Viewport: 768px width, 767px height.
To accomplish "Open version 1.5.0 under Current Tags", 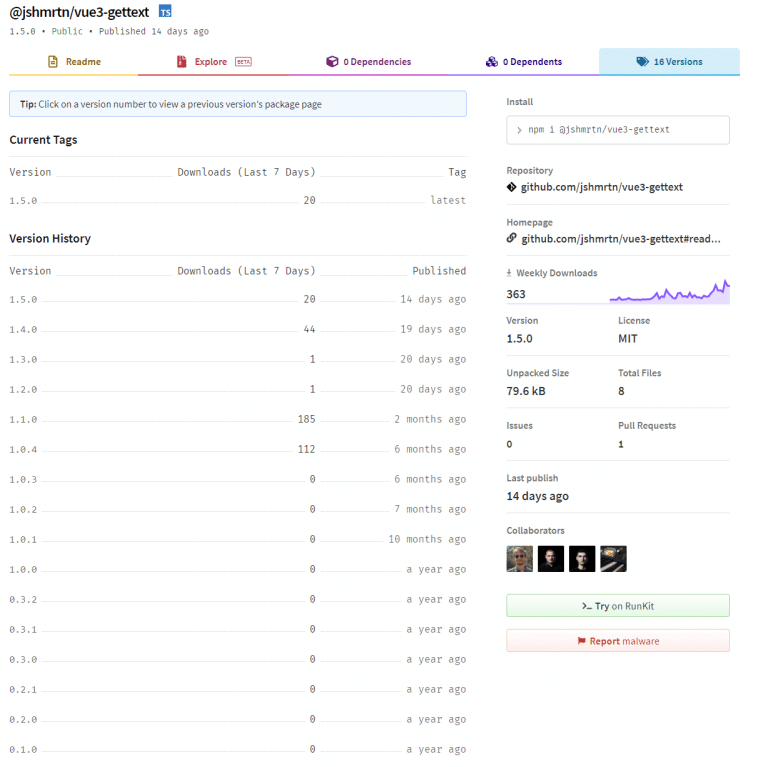I will pyautogui.click(x=23, y=201).
